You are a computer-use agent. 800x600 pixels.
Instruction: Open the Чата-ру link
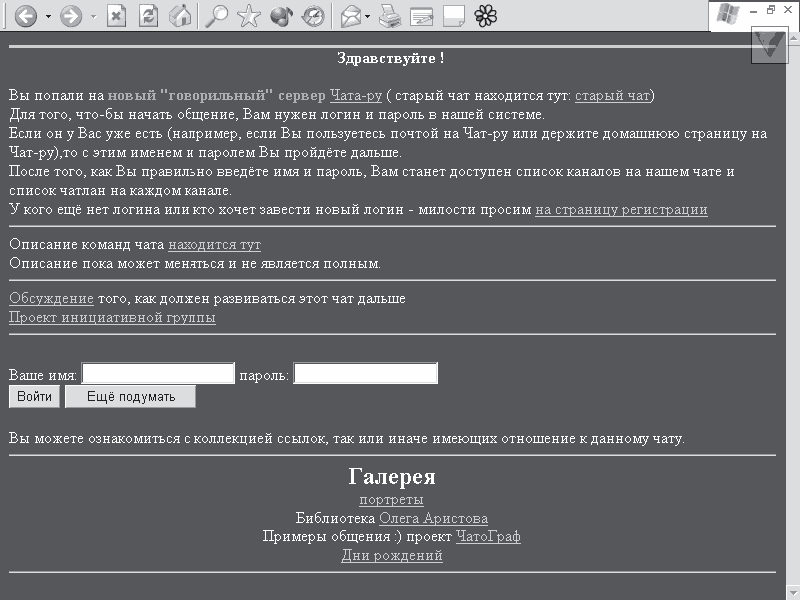tap(356, 95)
